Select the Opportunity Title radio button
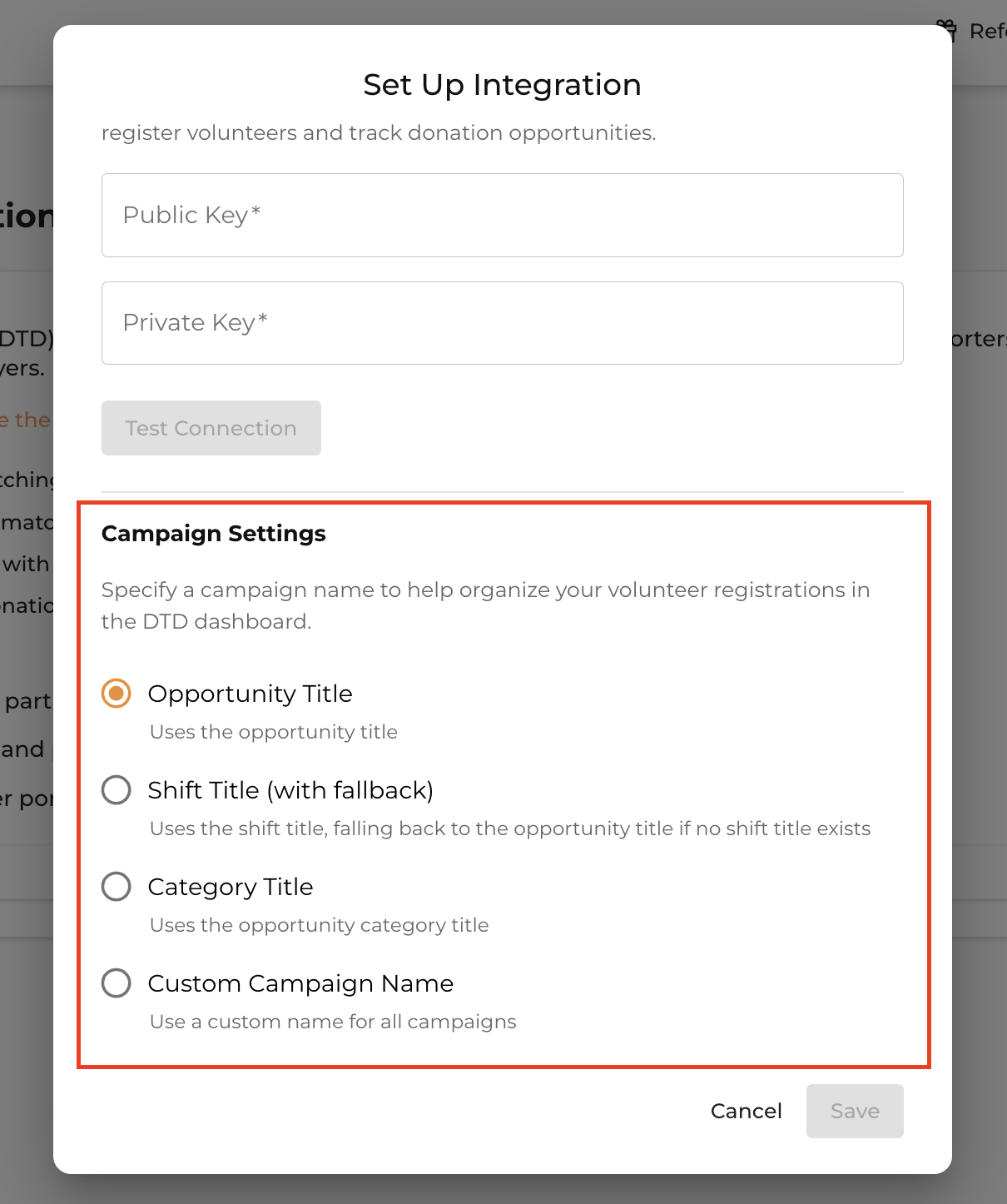This screenshot has width=1007, height=1204. tap(117, 693)
